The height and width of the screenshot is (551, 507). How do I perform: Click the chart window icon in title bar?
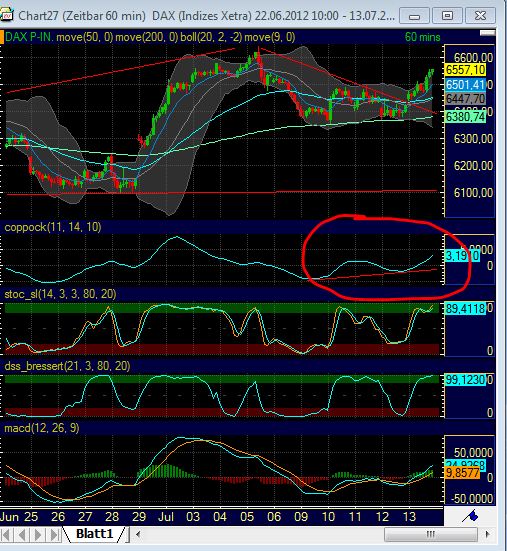[x=6, y=16]
